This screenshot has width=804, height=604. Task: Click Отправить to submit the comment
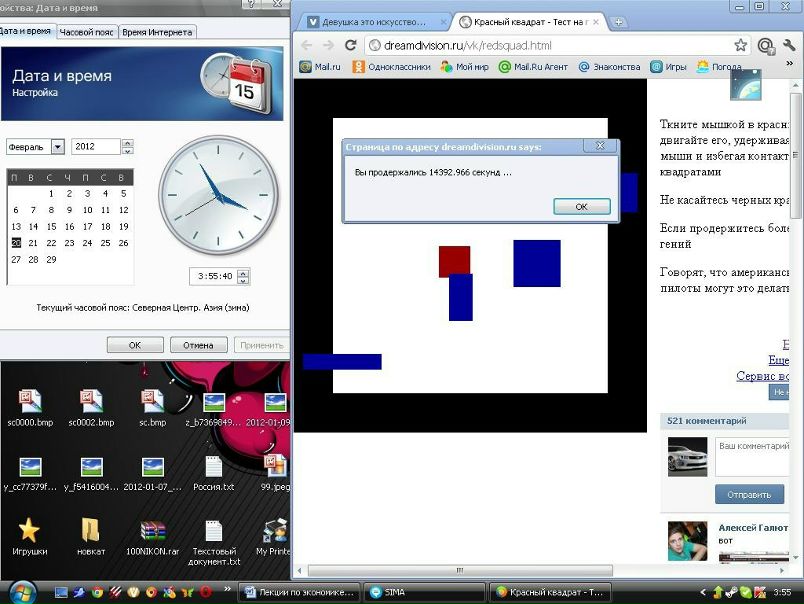click(749, 494)
